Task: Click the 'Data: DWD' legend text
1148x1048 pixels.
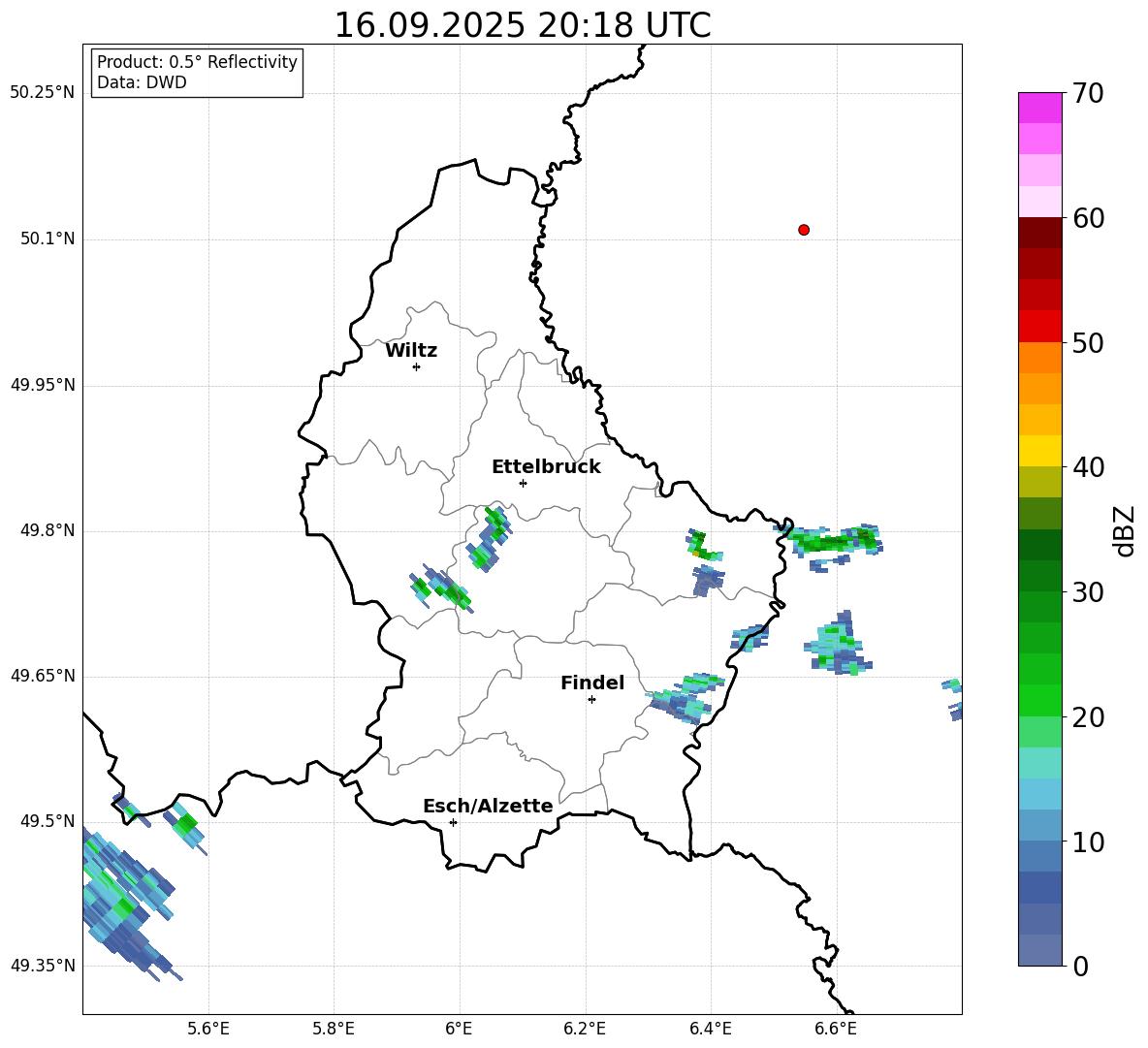Action: point(142,82)
